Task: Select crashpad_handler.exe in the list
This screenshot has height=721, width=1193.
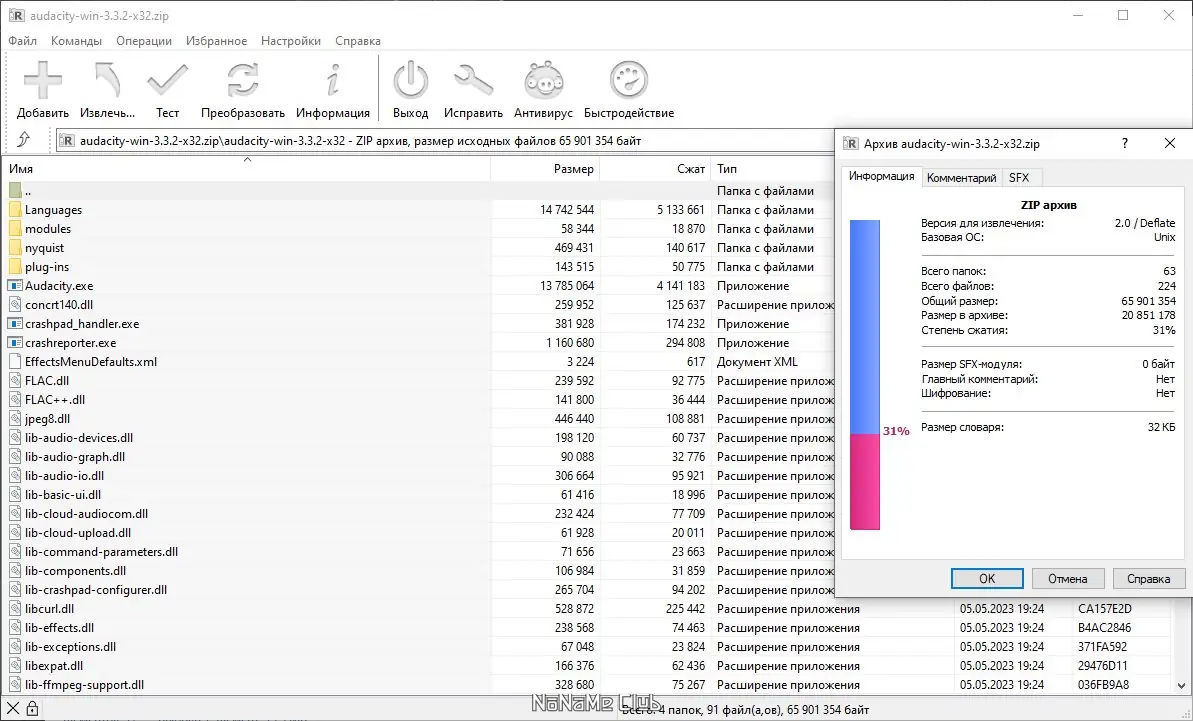Action: point(418,324)
